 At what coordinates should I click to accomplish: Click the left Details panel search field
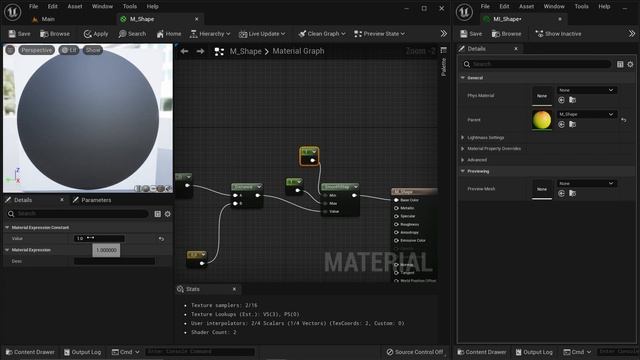coord(77,214)
